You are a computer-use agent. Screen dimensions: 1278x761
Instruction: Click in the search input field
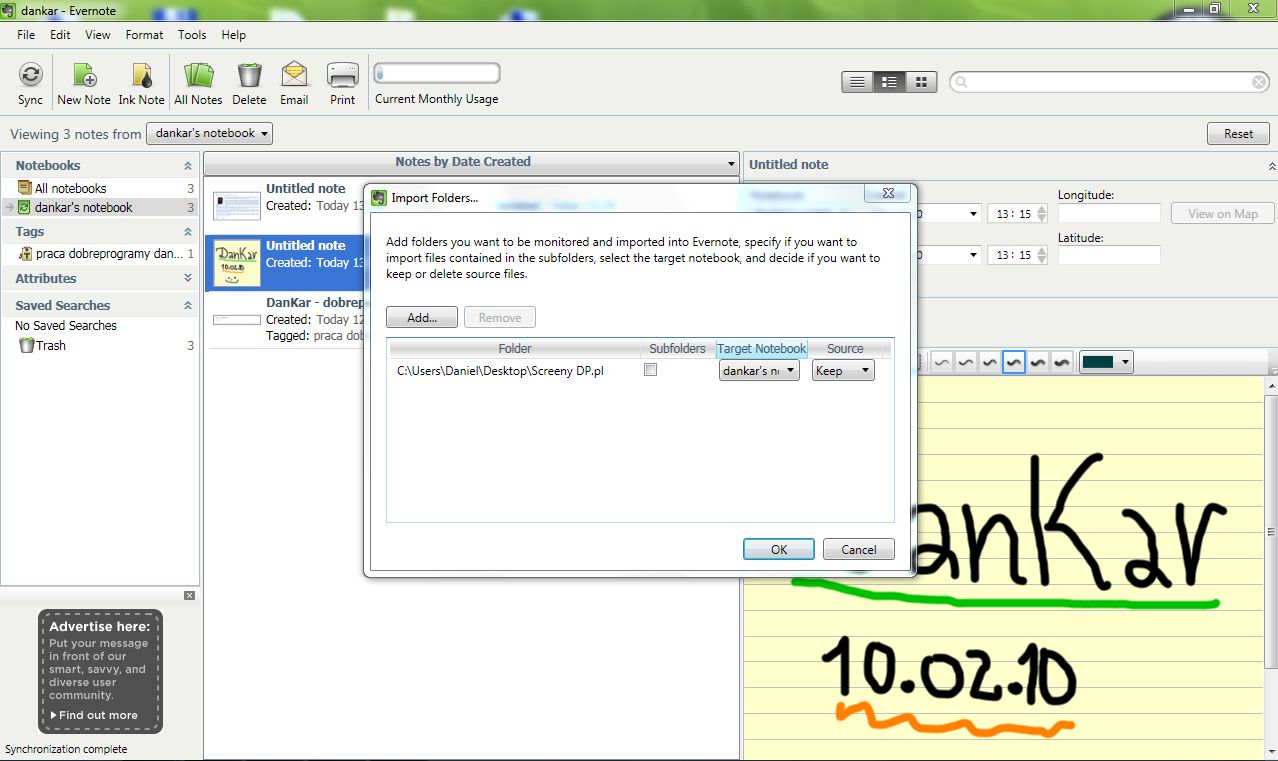coord(1108,82)
